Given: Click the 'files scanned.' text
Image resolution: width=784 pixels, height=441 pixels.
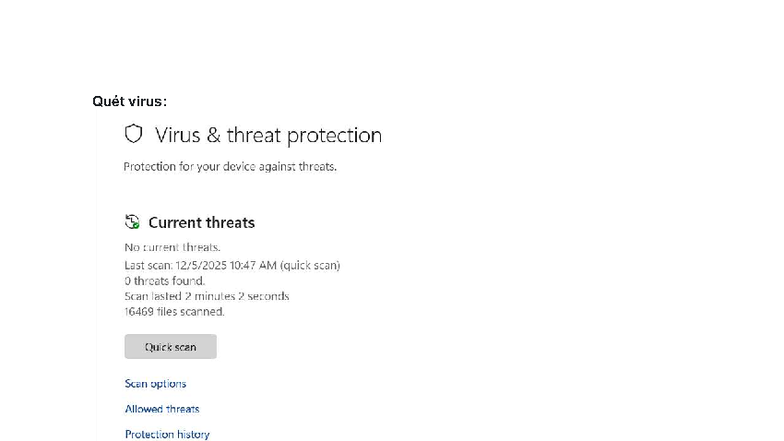Looking at the screenshot, I should coord(192,311).
